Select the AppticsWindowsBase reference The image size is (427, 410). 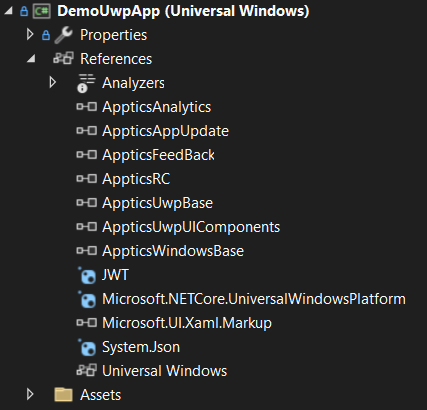point(173,251)
